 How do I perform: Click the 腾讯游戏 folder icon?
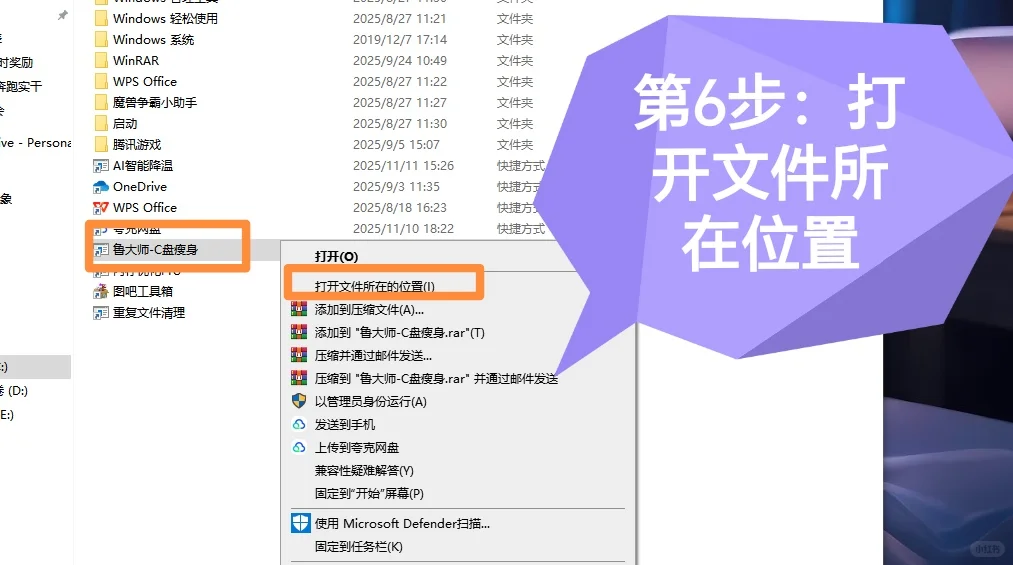[101, 144]
